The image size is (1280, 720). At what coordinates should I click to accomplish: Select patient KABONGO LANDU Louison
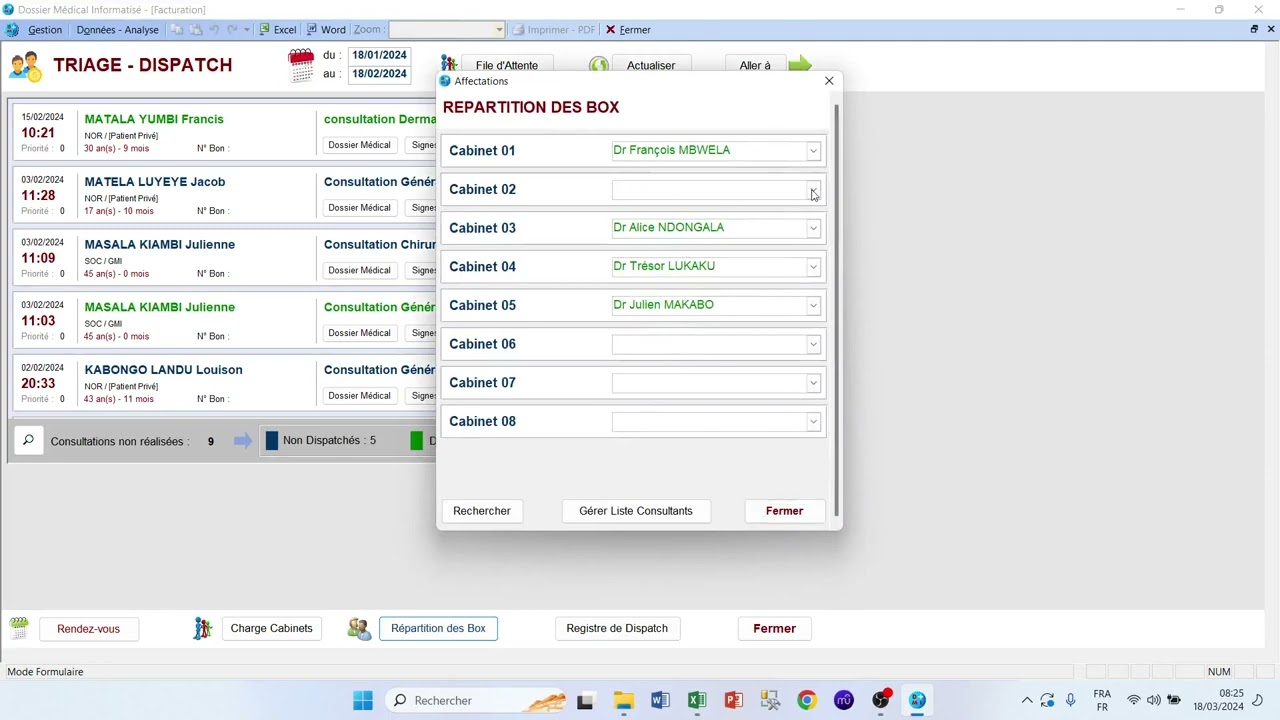tap(163, 370)
